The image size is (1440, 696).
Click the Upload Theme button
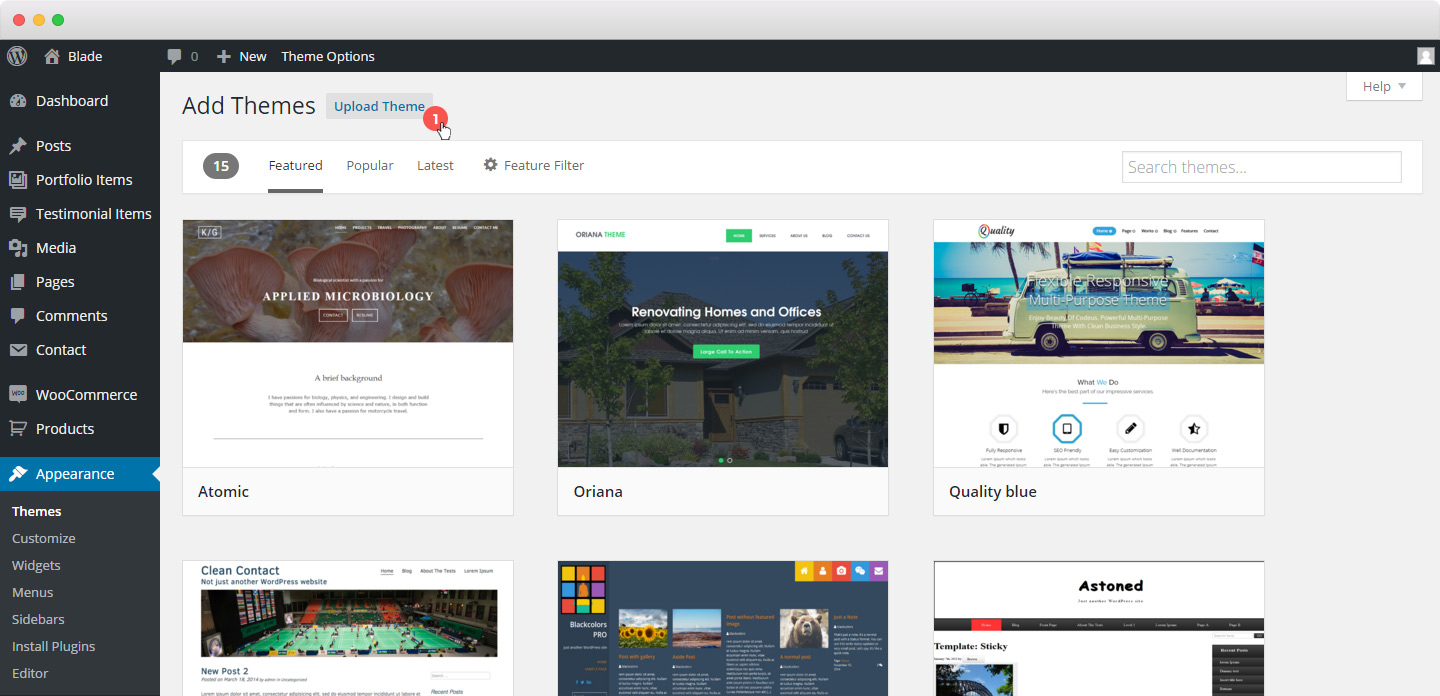pos(379,107)
